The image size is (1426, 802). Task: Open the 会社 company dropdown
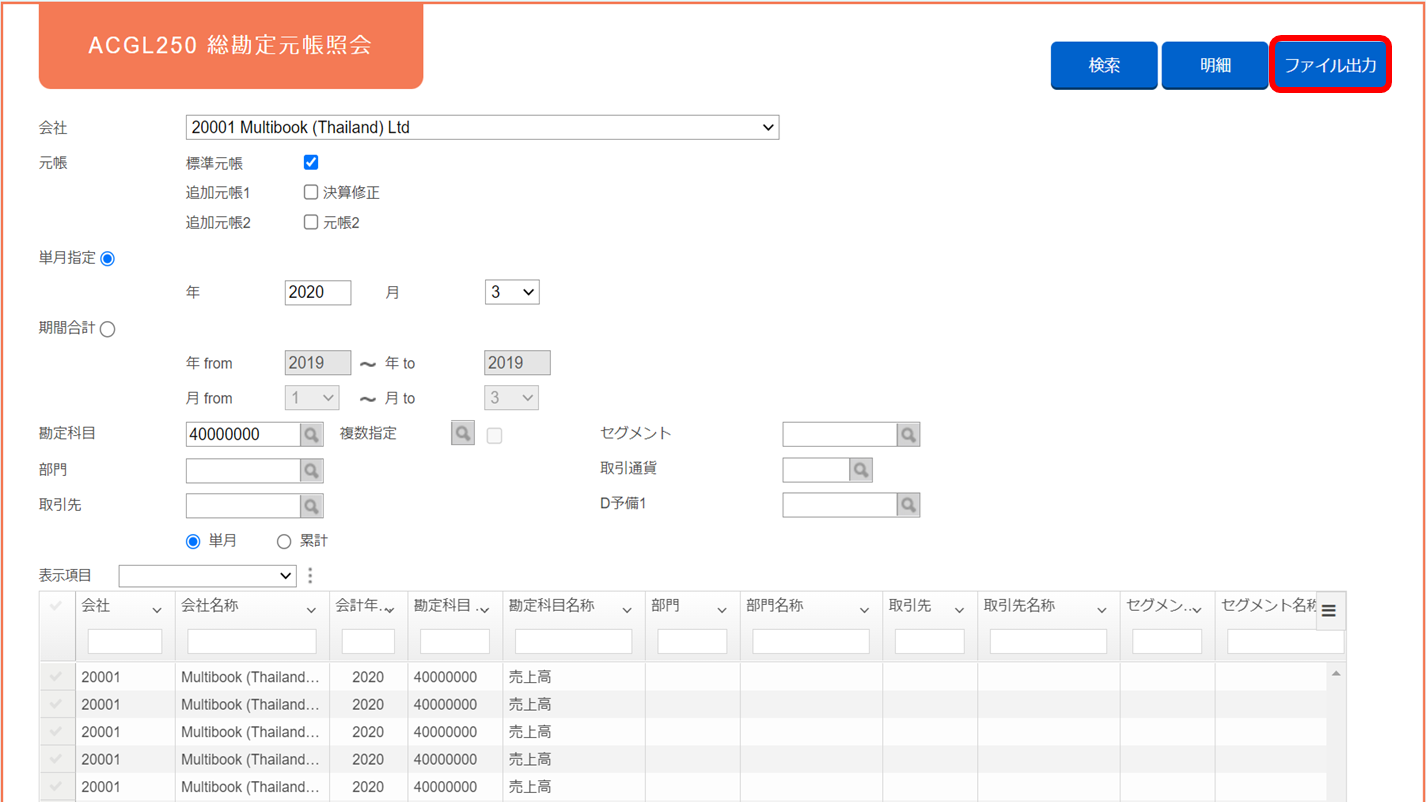pos(482,127)
